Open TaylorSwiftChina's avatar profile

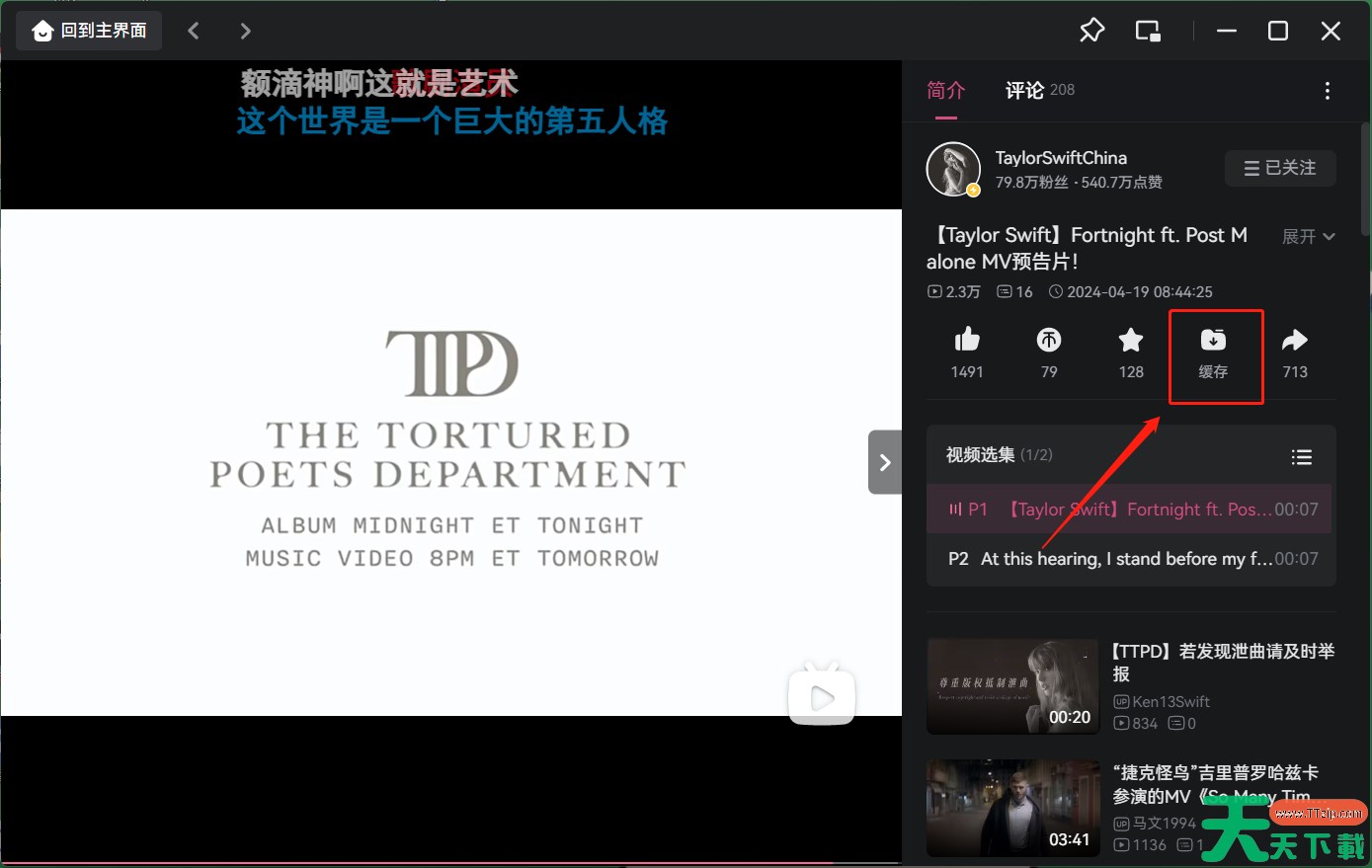click(953, 169)
